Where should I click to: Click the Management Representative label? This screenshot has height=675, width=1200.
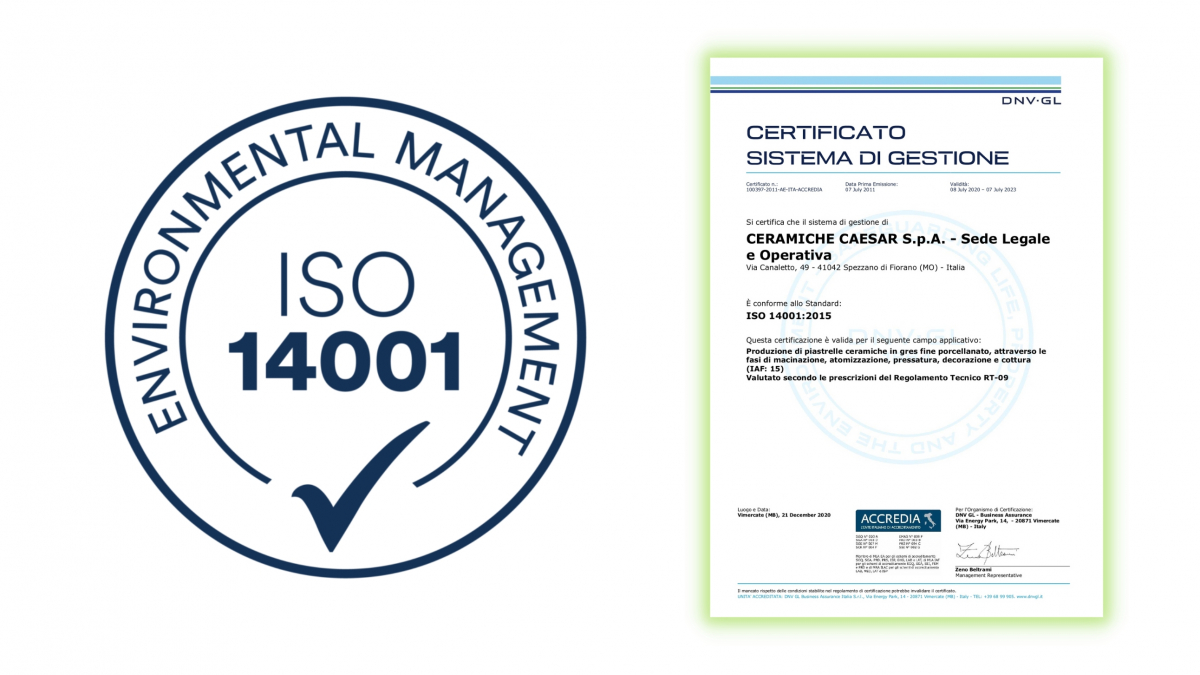990,575
